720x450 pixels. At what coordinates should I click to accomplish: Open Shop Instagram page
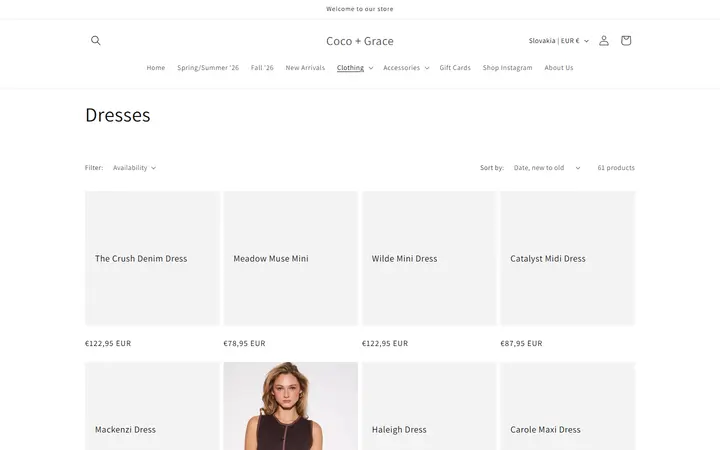click(507, 68)
